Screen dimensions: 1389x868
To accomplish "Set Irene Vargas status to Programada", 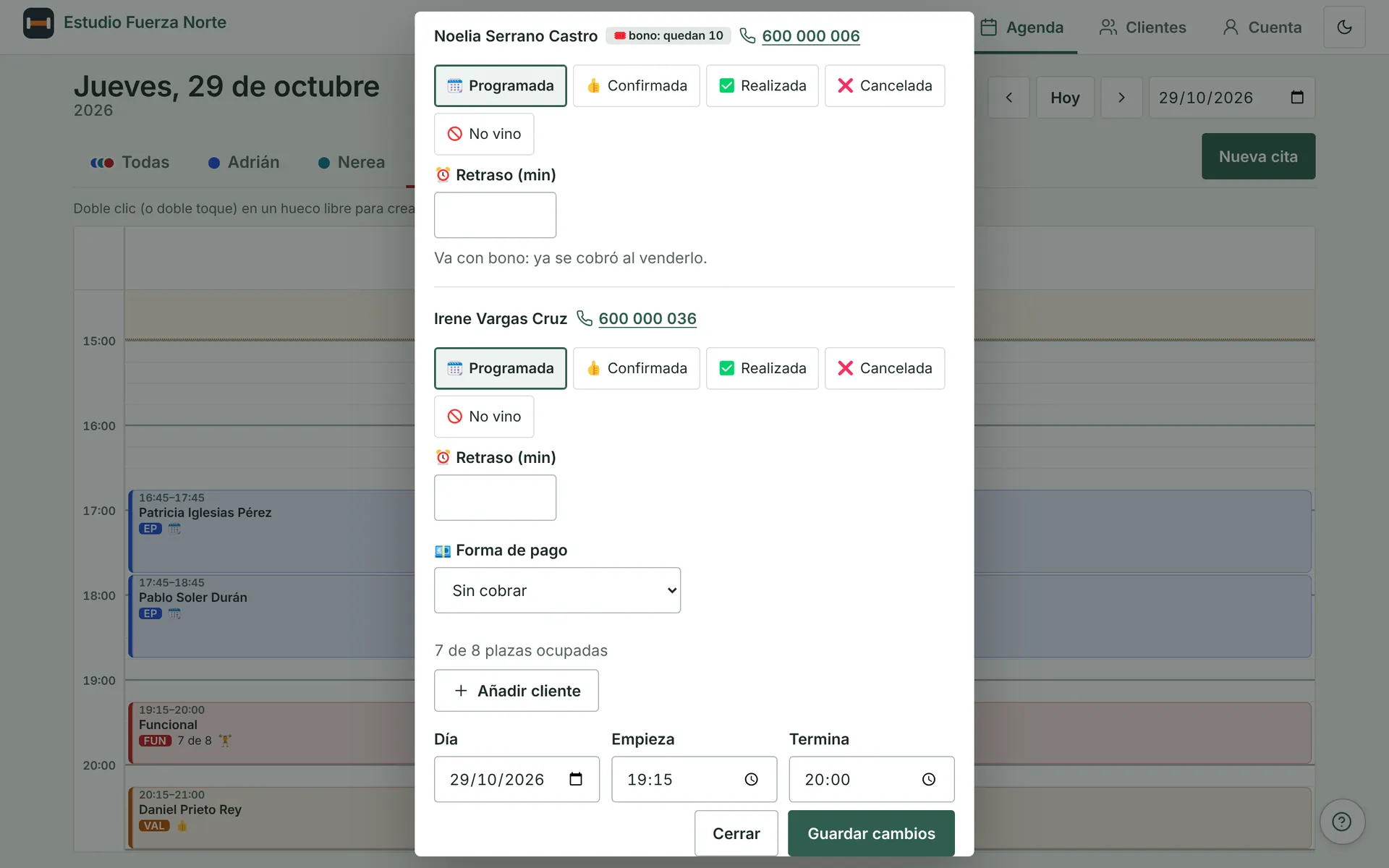I will pyautogui.click(x=501, y=369).
